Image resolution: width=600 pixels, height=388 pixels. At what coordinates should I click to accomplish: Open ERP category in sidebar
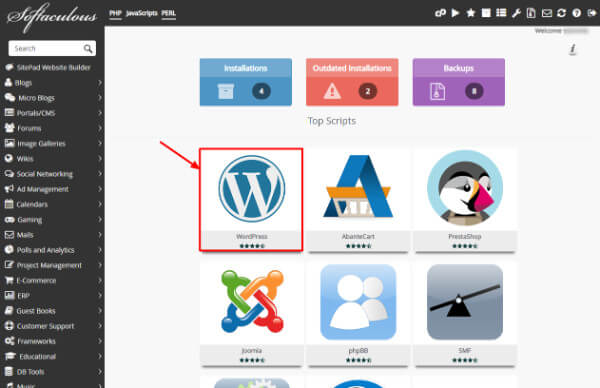[x=23, y=296]
